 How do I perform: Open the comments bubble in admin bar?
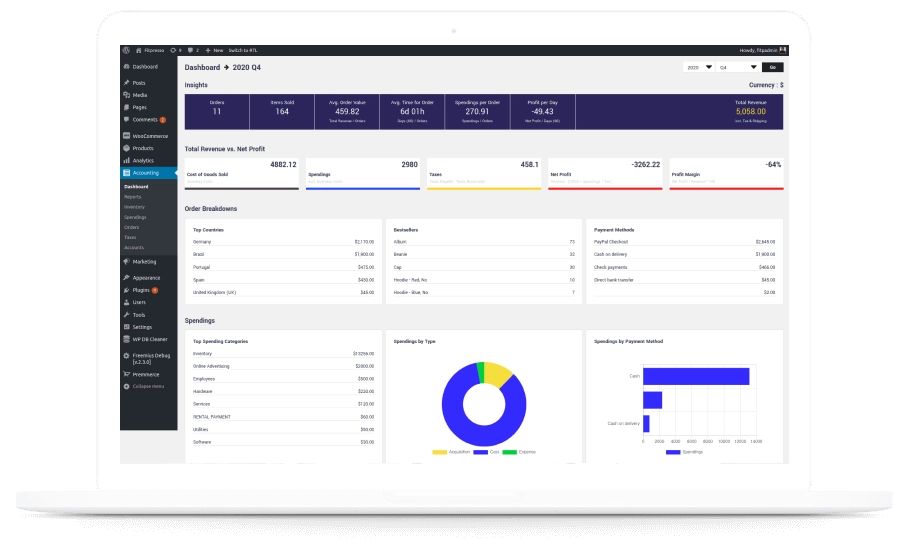(193, 50)
